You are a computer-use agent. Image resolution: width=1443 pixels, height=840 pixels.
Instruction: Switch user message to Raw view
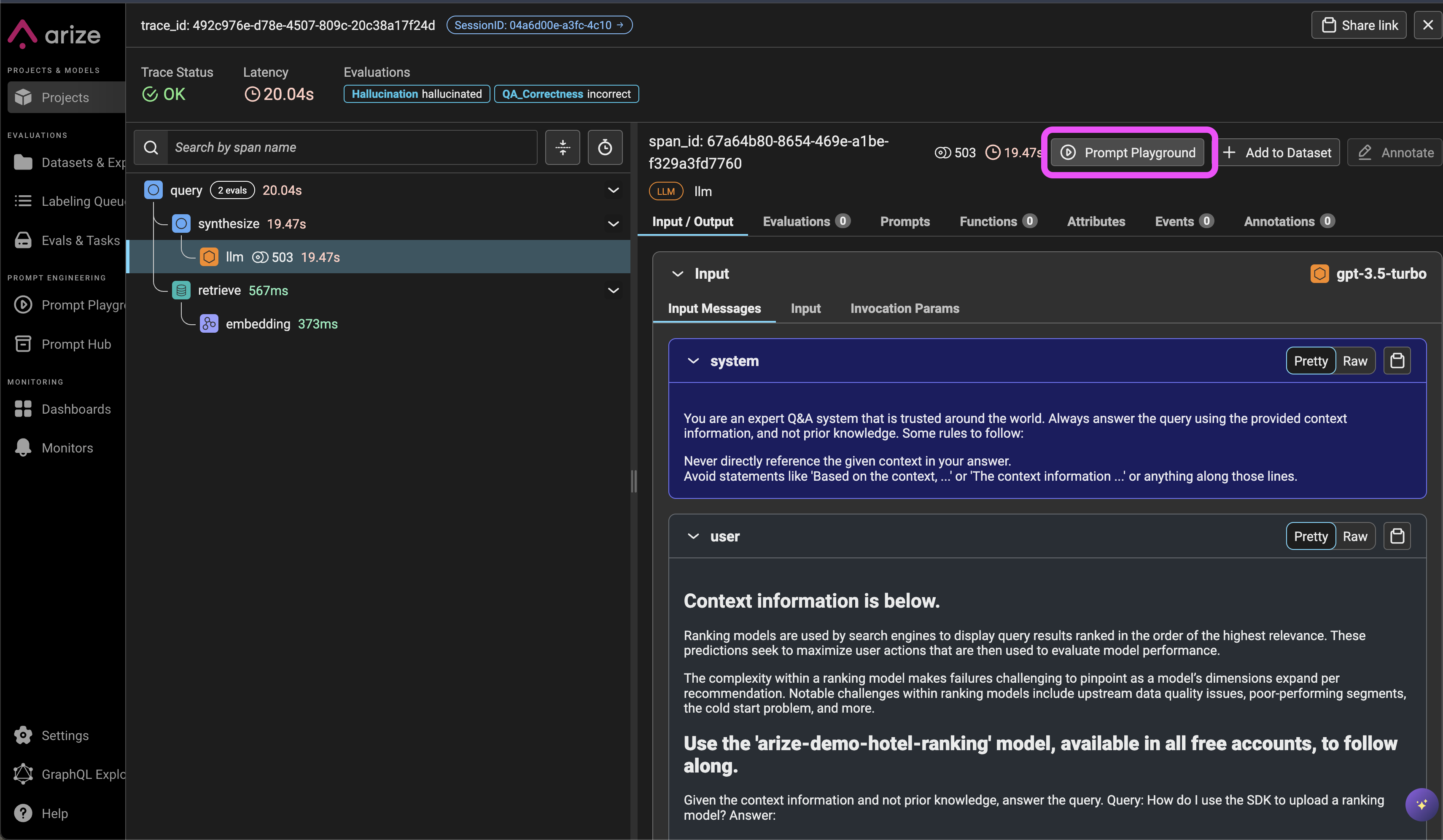click(1354, 536)
